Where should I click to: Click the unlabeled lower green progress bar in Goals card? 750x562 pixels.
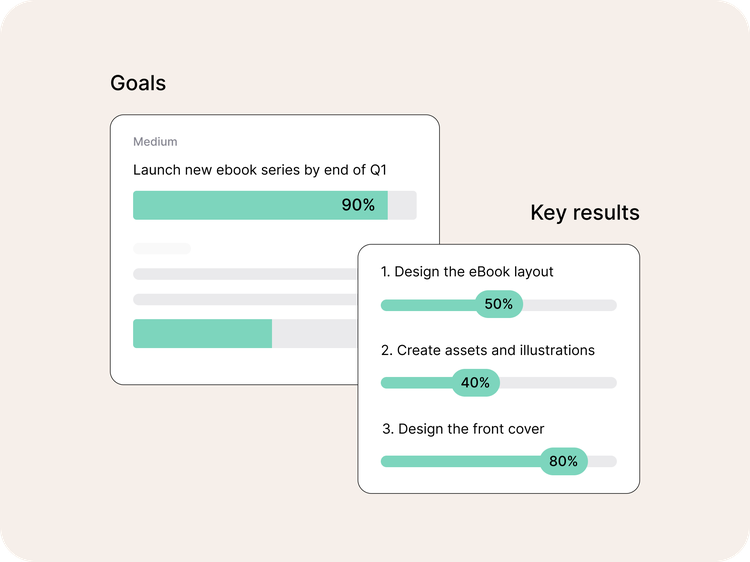pos(202,334)
